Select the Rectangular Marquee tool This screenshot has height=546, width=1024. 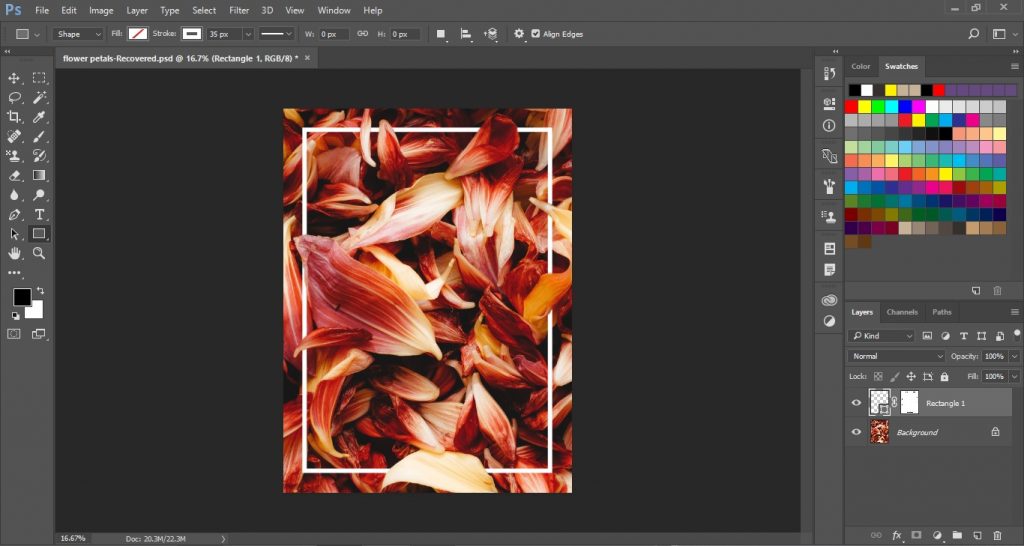39,78
